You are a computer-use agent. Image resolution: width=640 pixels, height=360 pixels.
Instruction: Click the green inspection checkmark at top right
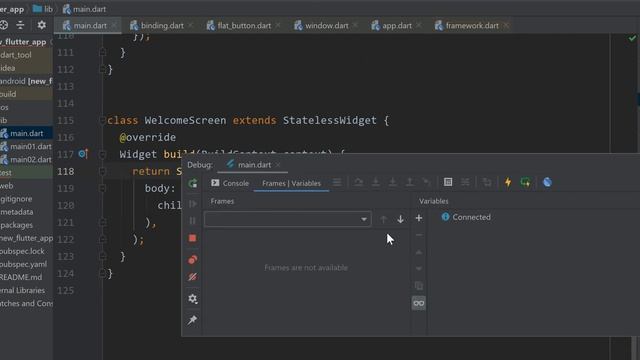pos(632,38)
